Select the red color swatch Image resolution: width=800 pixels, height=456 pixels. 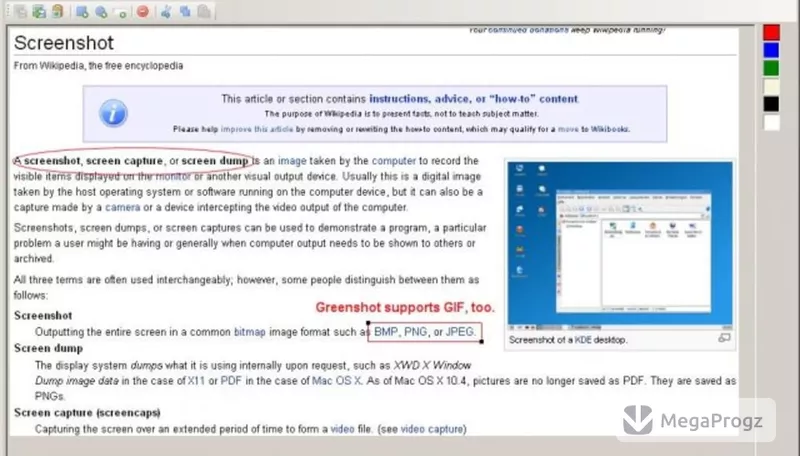coord(771,33)
